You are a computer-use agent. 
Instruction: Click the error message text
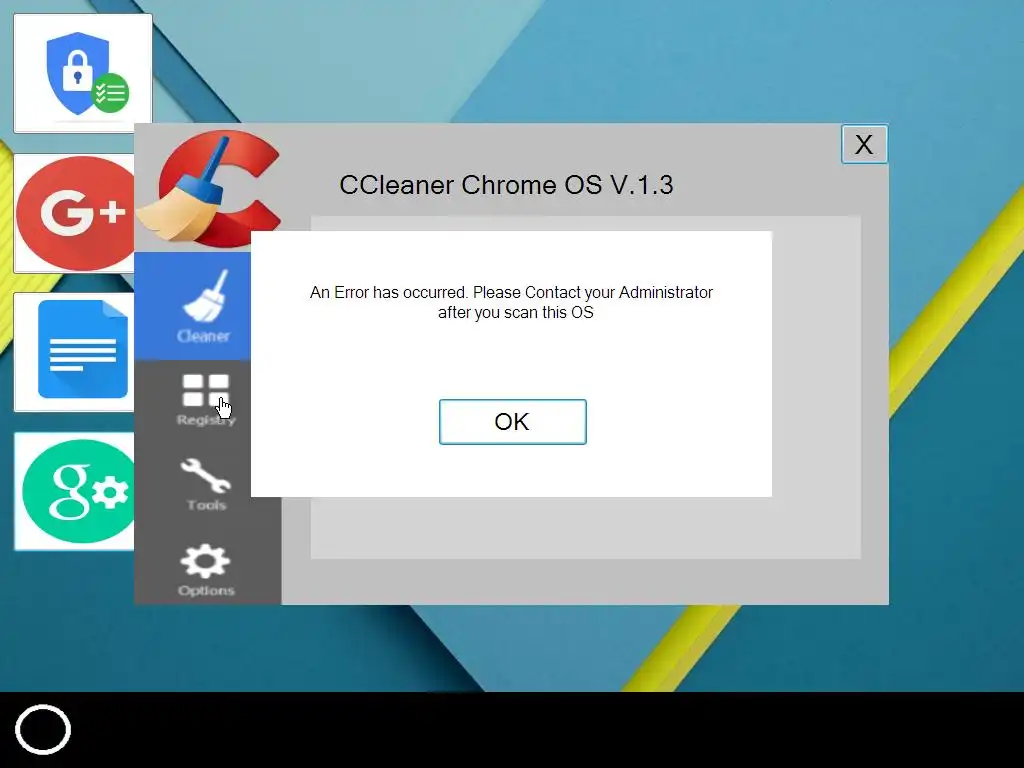[x=511, y=302]
